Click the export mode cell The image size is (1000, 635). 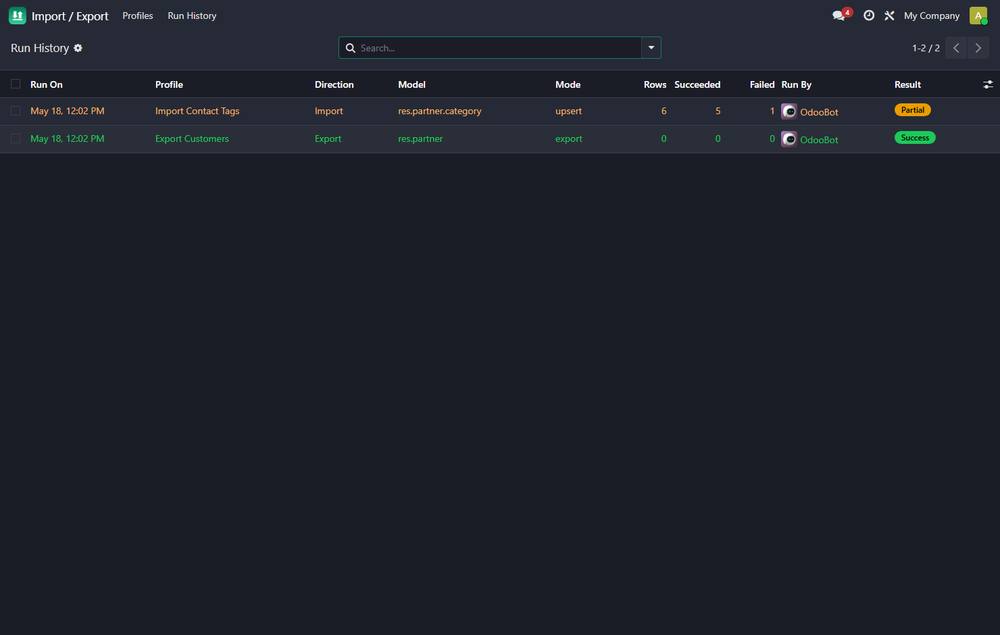(x=568, y=138)
